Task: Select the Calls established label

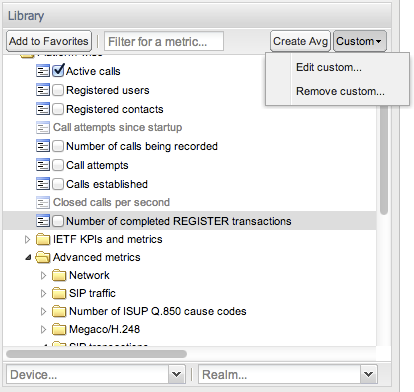Action: point(107,184)
